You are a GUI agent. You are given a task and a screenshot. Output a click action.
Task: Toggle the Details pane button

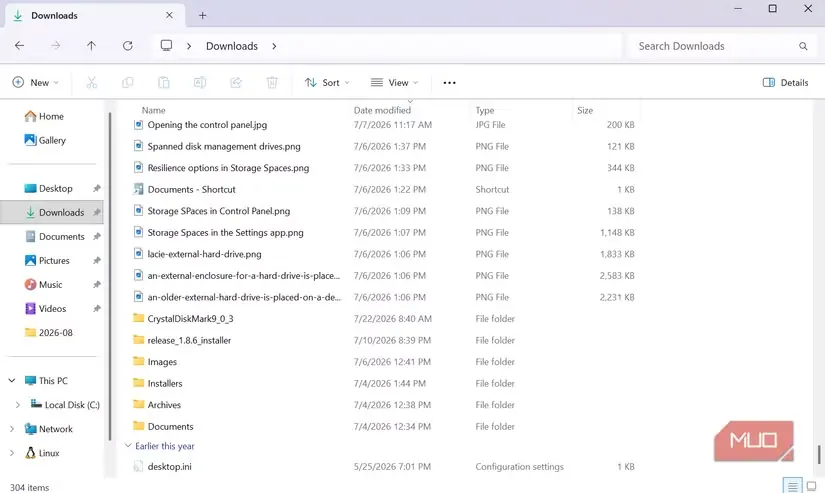tap(786, 83)
